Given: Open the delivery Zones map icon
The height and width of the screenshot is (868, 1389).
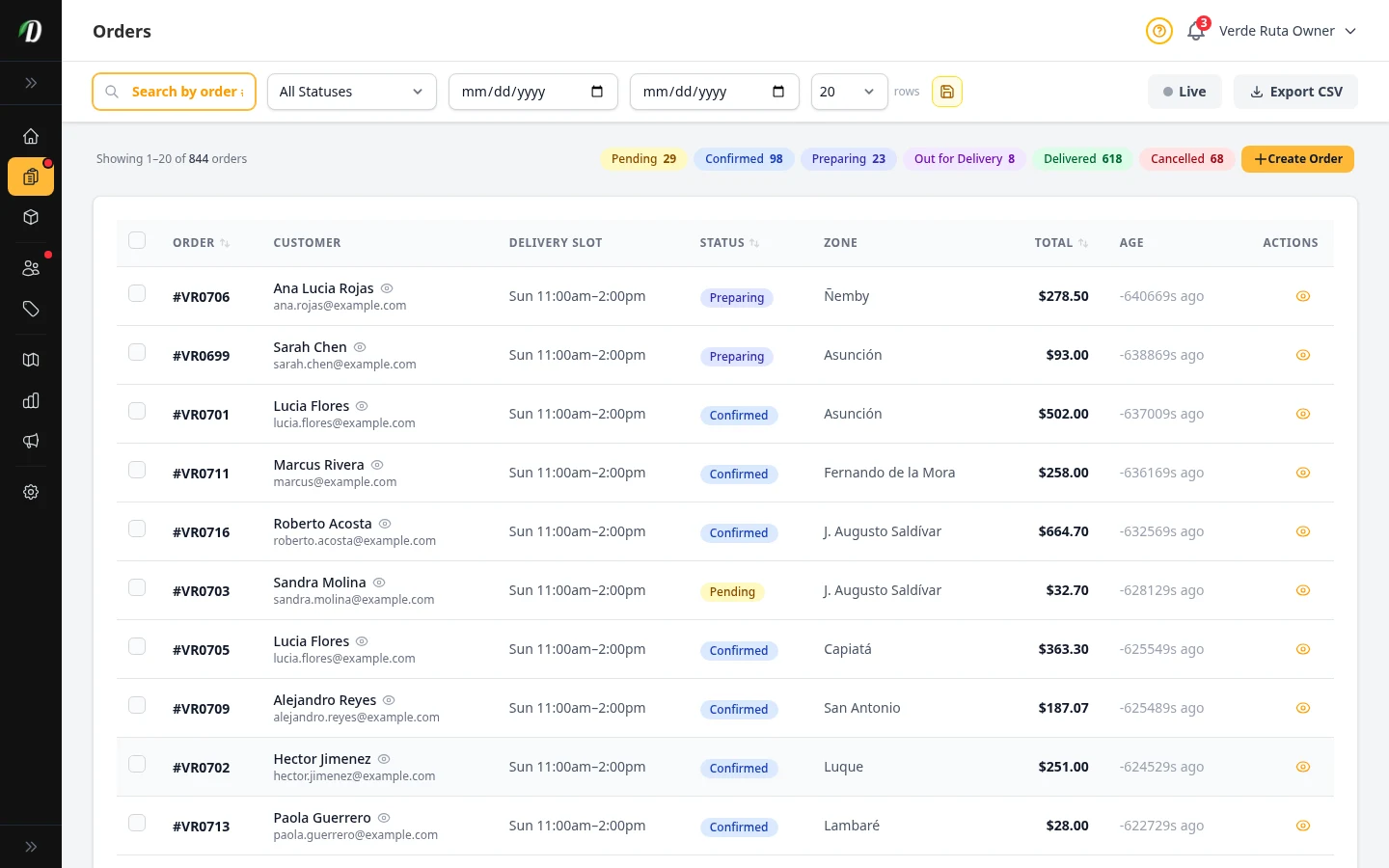Looking at the screenshot, I should (x=31, y=359).
